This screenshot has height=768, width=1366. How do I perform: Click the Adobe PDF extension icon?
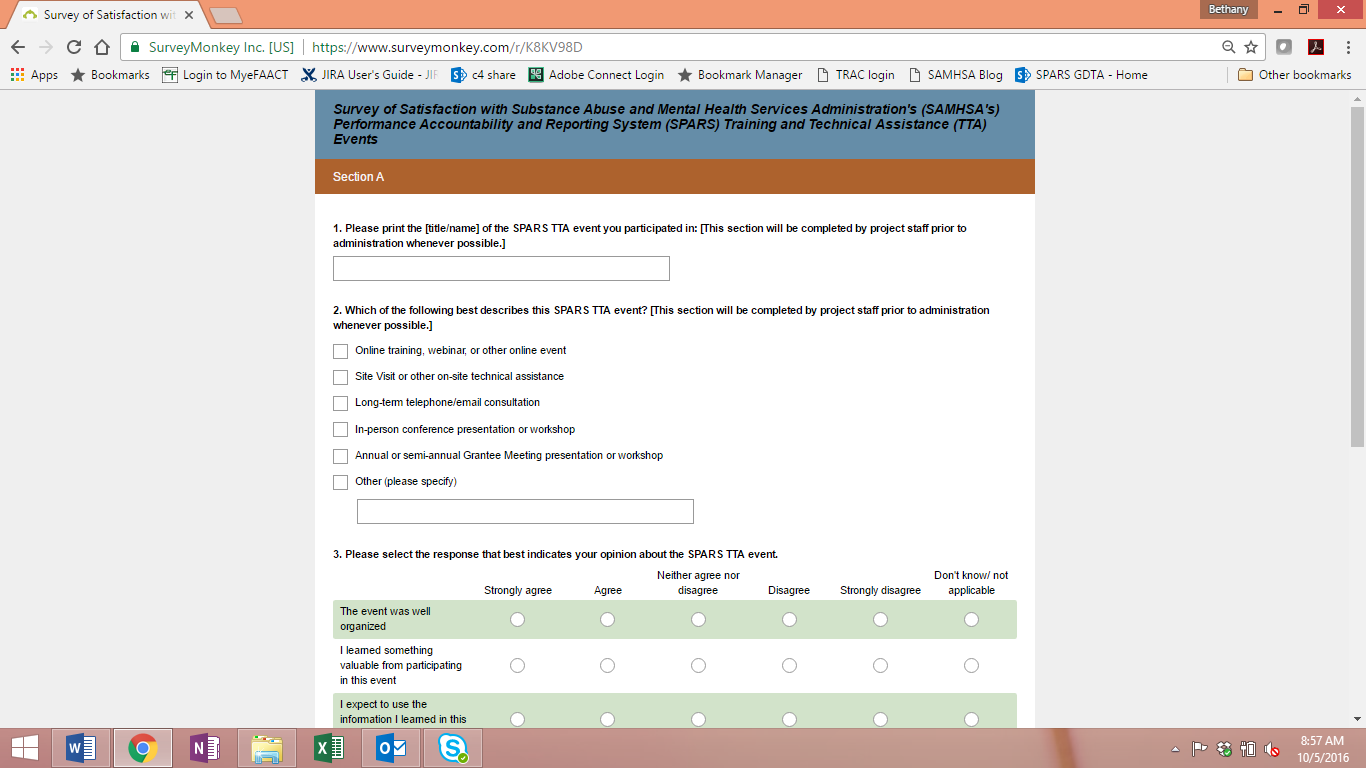pos(1316,47)
